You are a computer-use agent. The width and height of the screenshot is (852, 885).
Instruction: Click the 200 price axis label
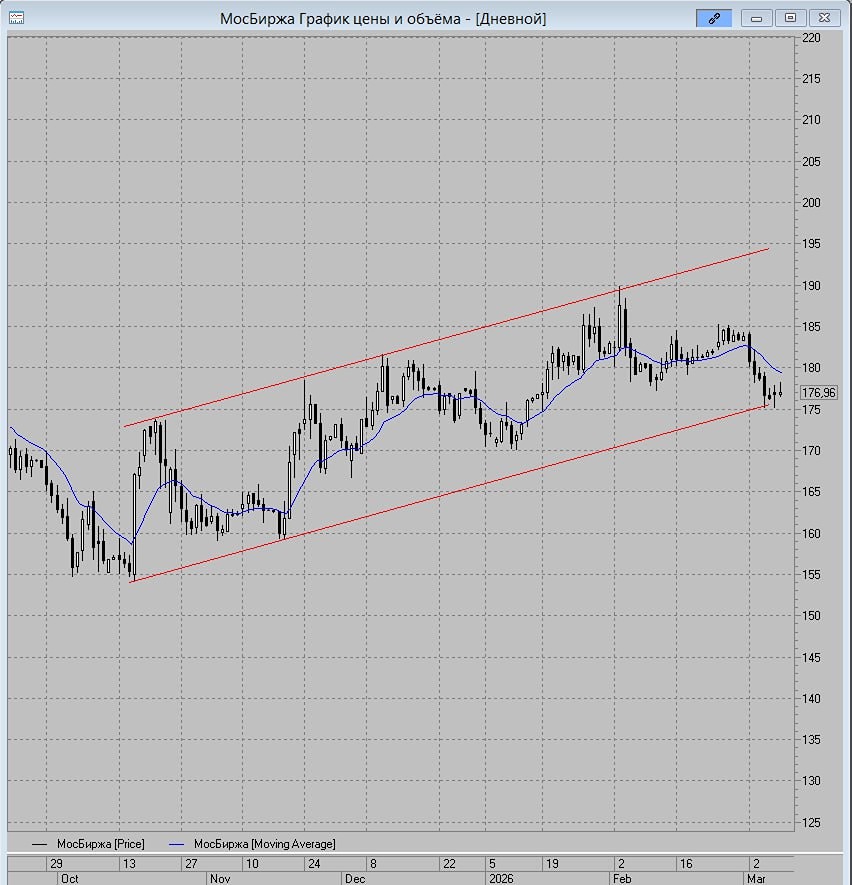(x=811, y=203)
